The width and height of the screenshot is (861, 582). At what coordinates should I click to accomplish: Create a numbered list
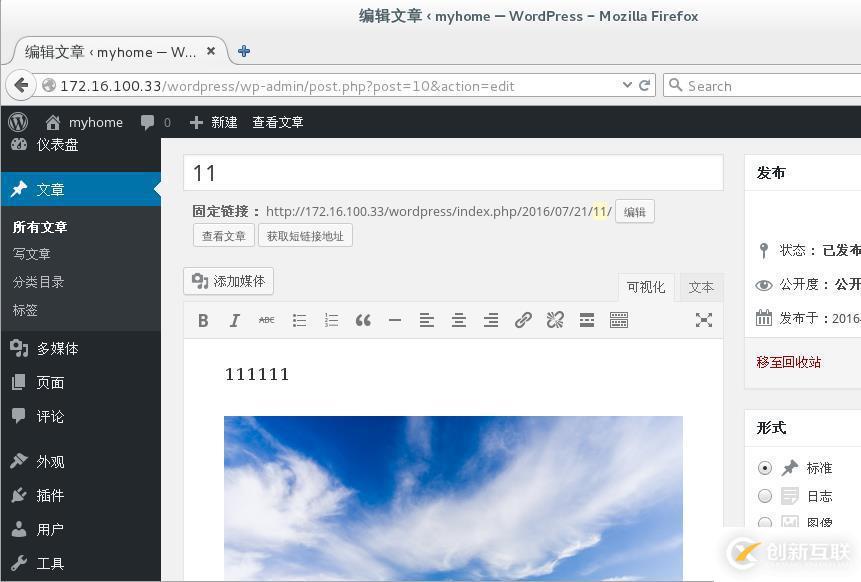pos(331,320)
